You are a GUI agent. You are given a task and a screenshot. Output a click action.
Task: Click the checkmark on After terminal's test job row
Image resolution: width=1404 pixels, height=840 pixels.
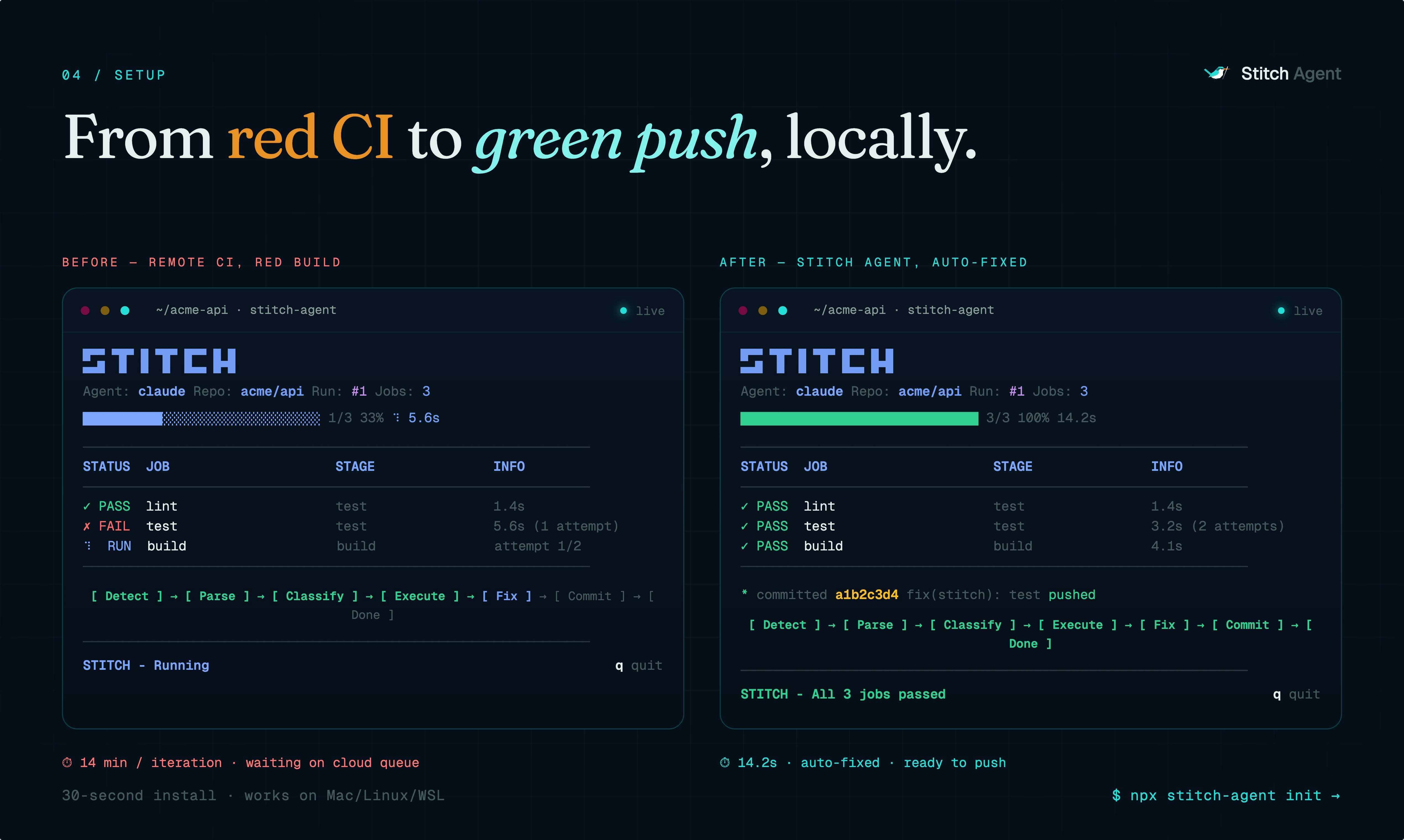coord(745,526)
